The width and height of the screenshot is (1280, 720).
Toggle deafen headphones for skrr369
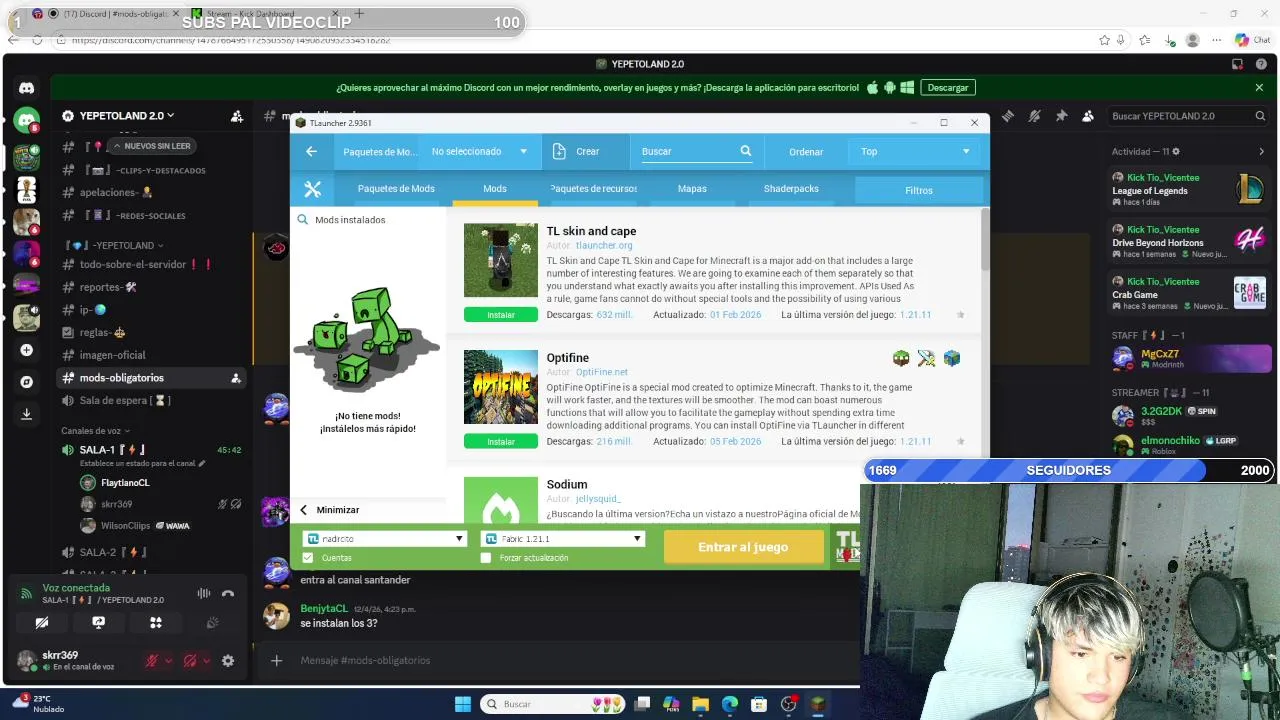(190, 661)
